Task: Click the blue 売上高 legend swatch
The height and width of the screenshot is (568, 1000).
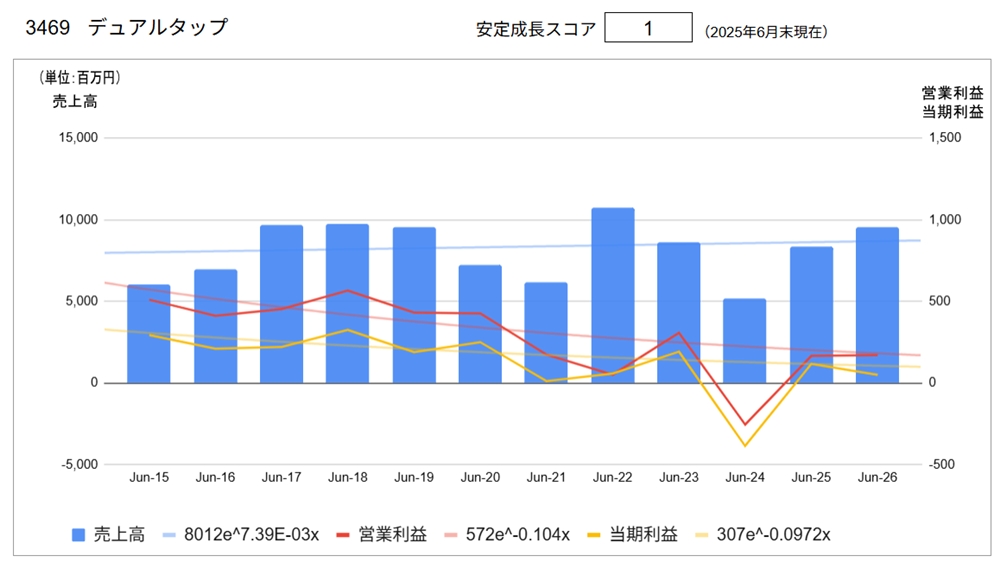Action: [80, 535]
